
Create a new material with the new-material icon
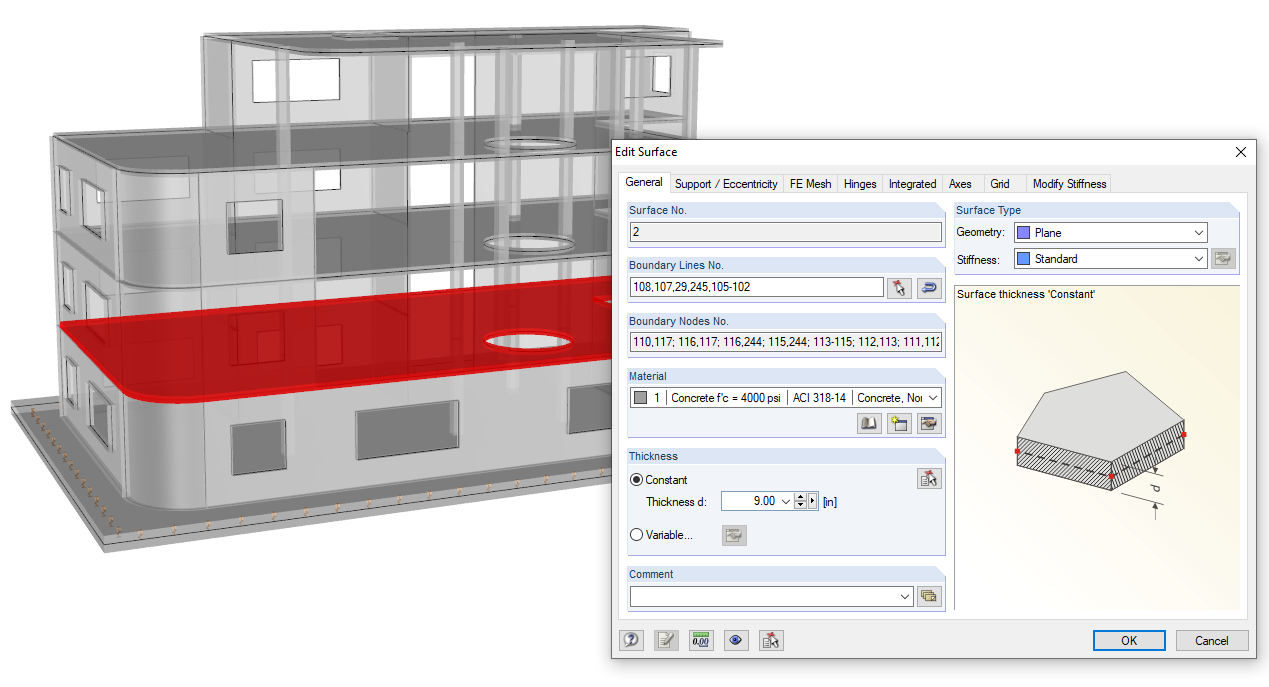point(898,423)
